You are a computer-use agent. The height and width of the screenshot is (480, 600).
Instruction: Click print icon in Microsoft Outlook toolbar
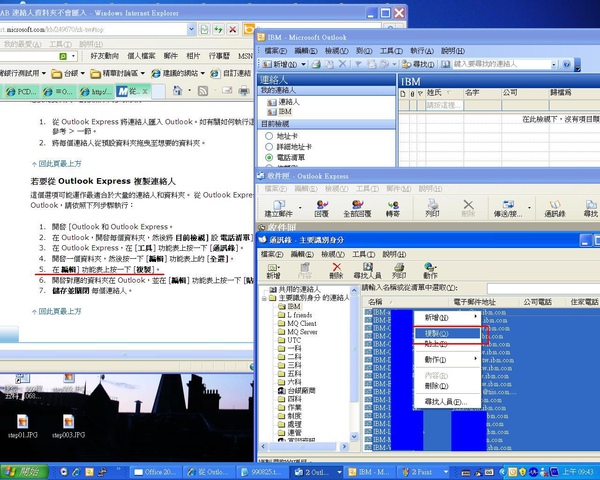click(316, 64)
